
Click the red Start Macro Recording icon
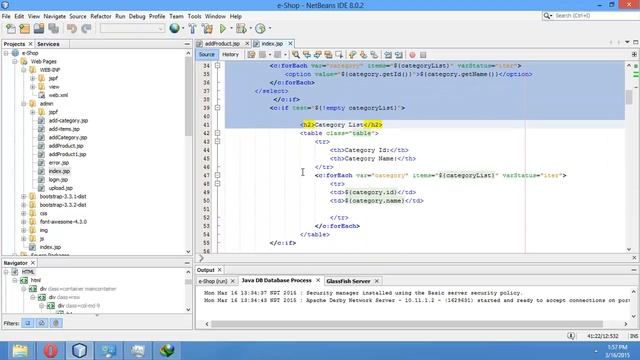[412, 55]
